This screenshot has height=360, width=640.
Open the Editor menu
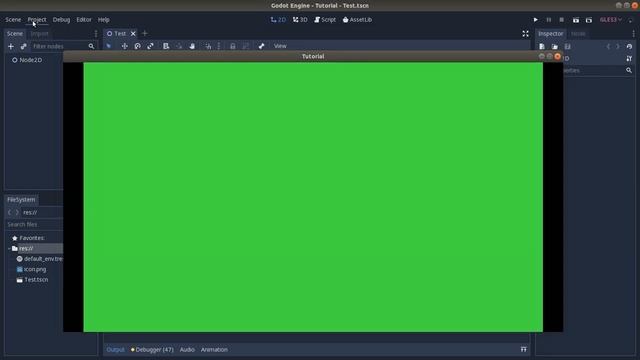click(x=84, y=20)
